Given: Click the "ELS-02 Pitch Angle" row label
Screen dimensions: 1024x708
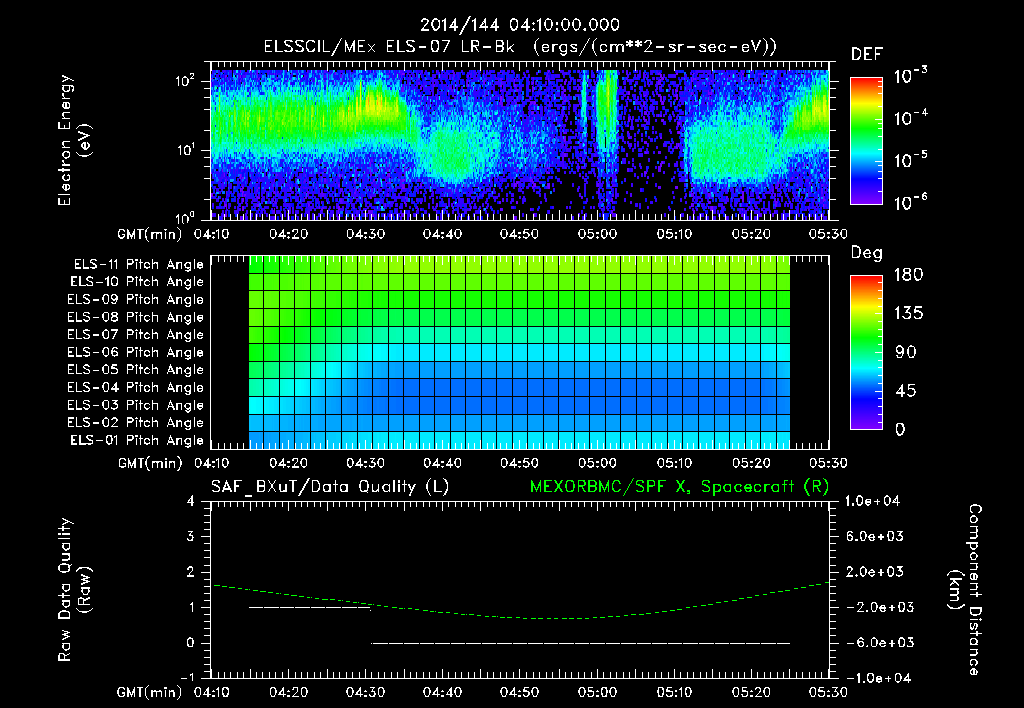Looking at the screenshot, I should tap(136, 423).
